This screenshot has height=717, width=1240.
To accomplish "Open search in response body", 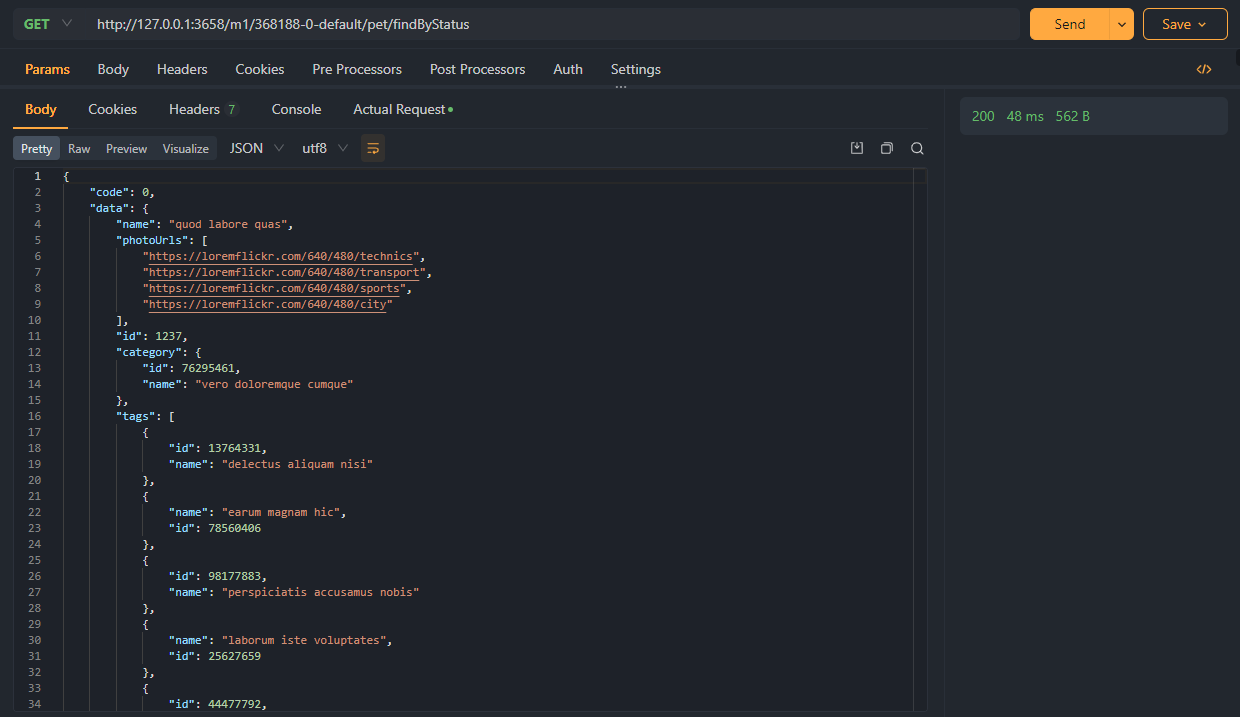I will coord(917,148).
